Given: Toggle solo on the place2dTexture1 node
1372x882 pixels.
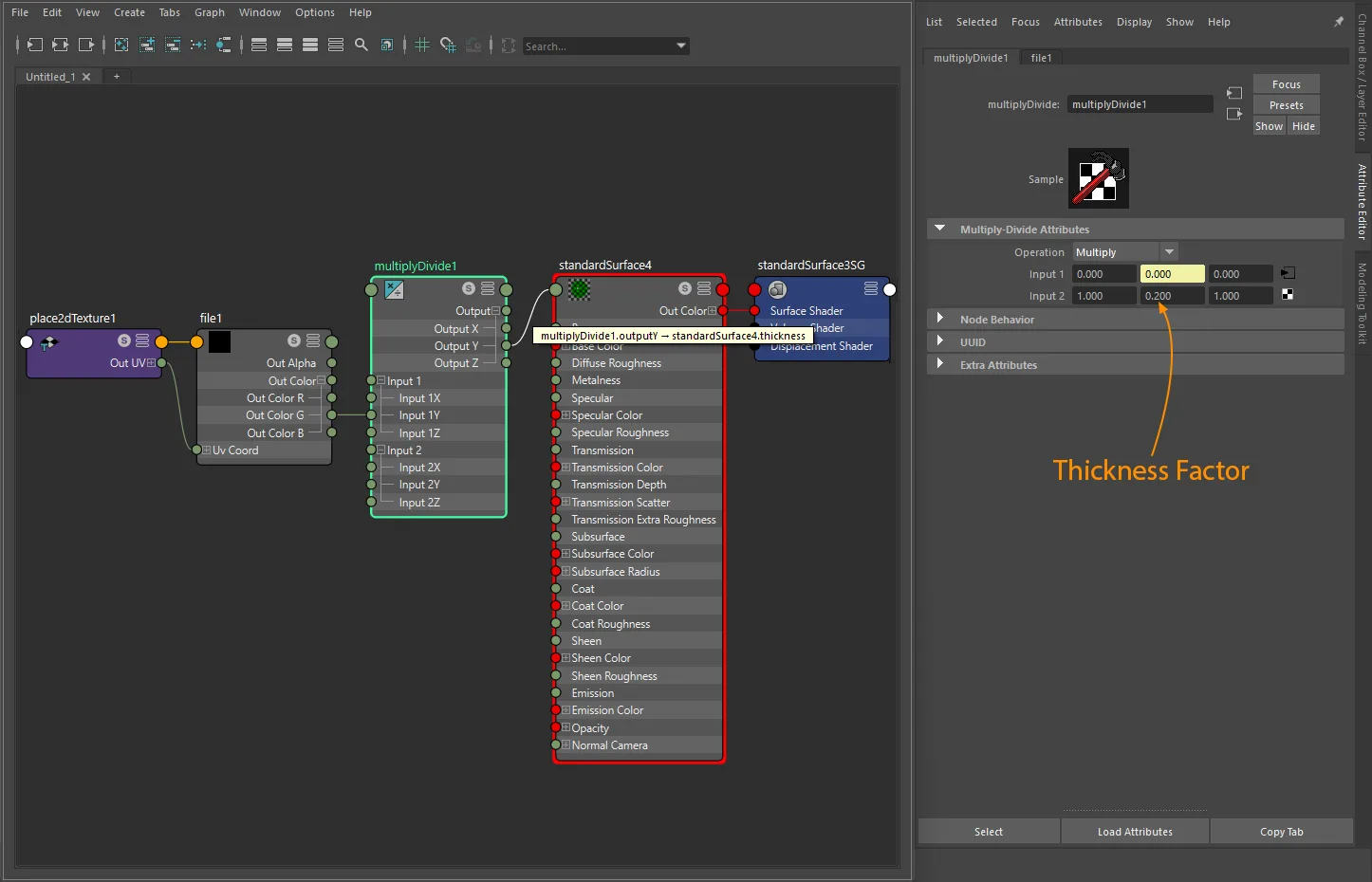Looking at the screenshot, I should point(124,340).
